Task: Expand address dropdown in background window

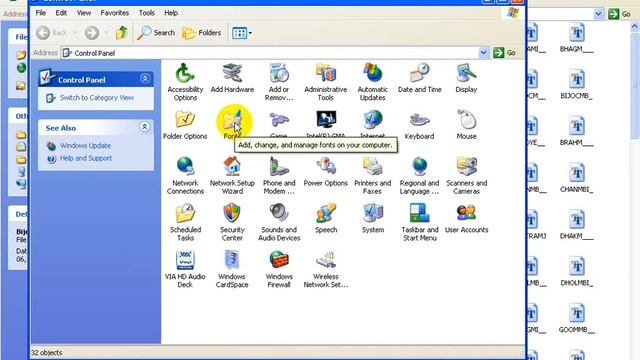Action: pos(598,14)
